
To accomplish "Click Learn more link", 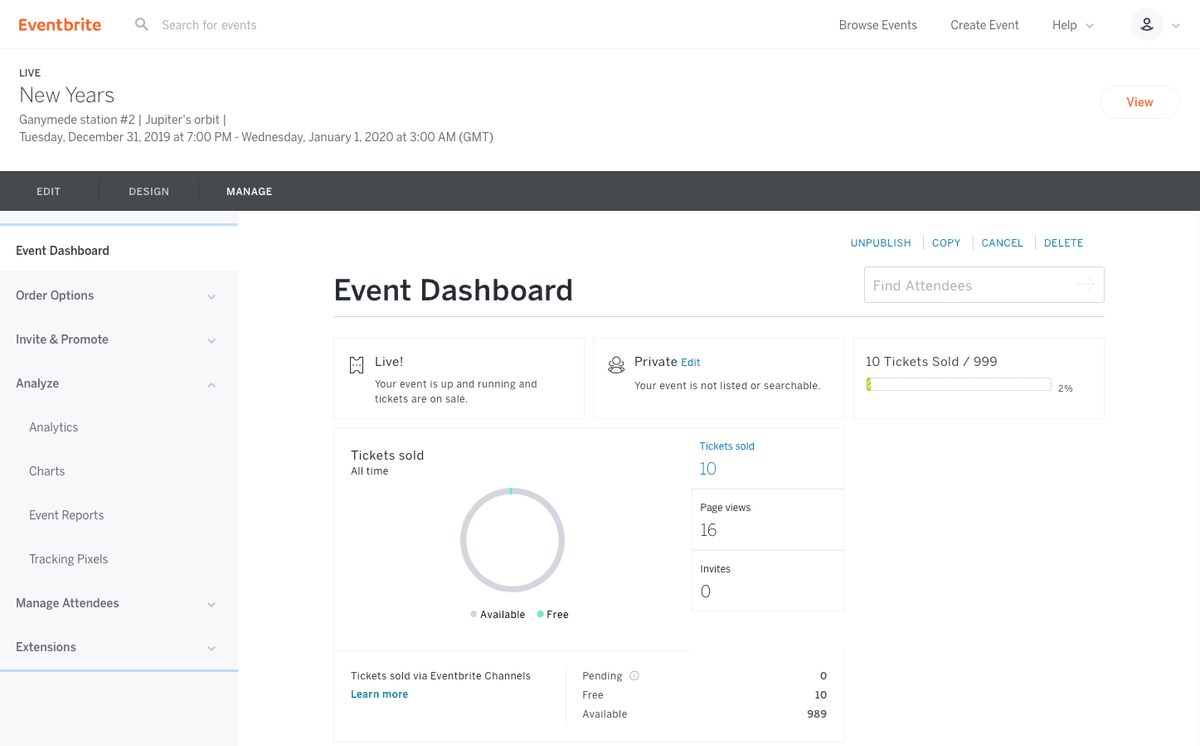I will pos(379,694).
